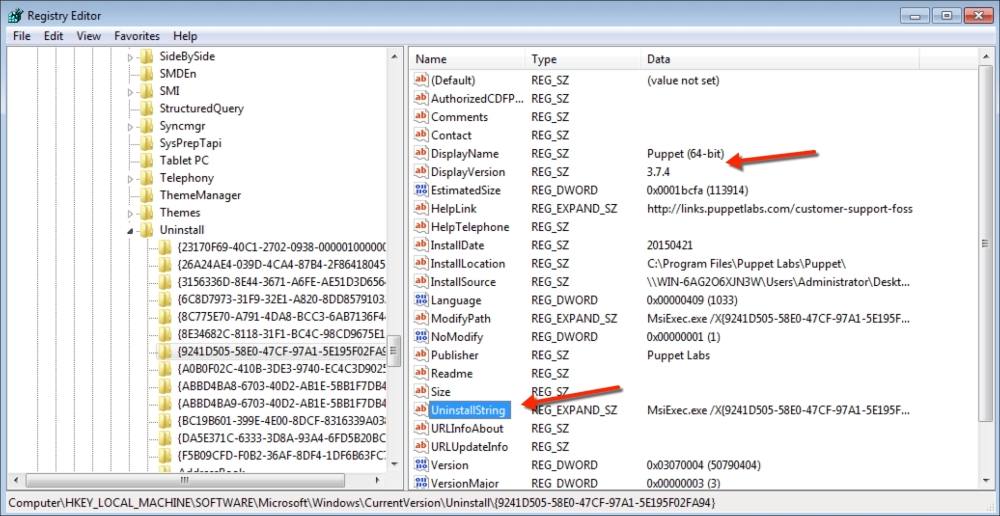Image resolution: width=1000 pixels, height=516 pixels.
Task: Select the {A0B0F02C-410B-3DE3 registry key
Action: 281,369
